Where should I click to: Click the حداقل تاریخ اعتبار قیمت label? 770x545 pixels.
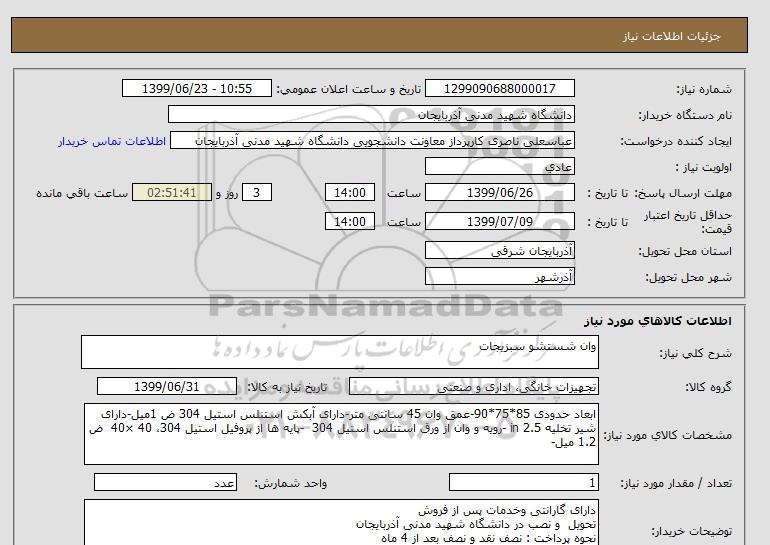coord(688,222)
